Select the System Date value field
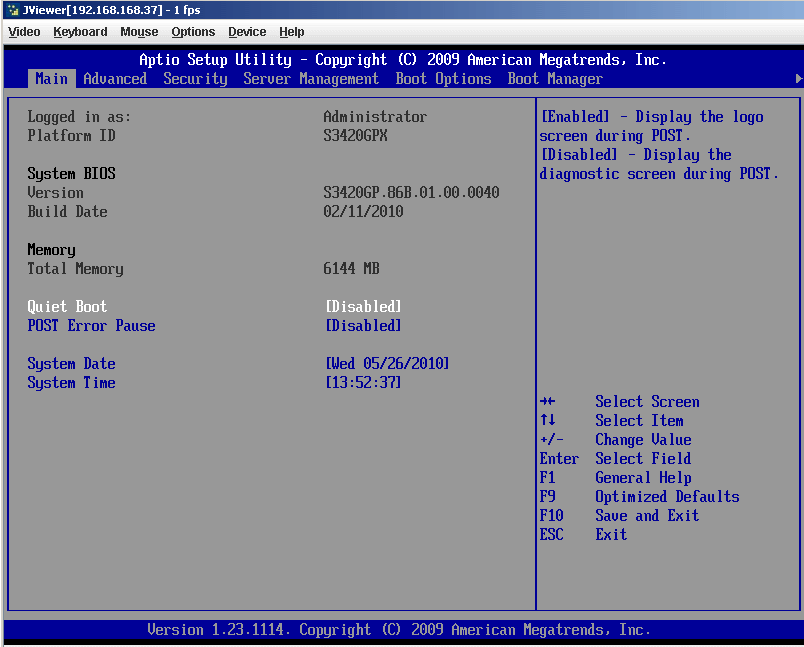Viewport: 804px width, 647px height. point(387,364)
